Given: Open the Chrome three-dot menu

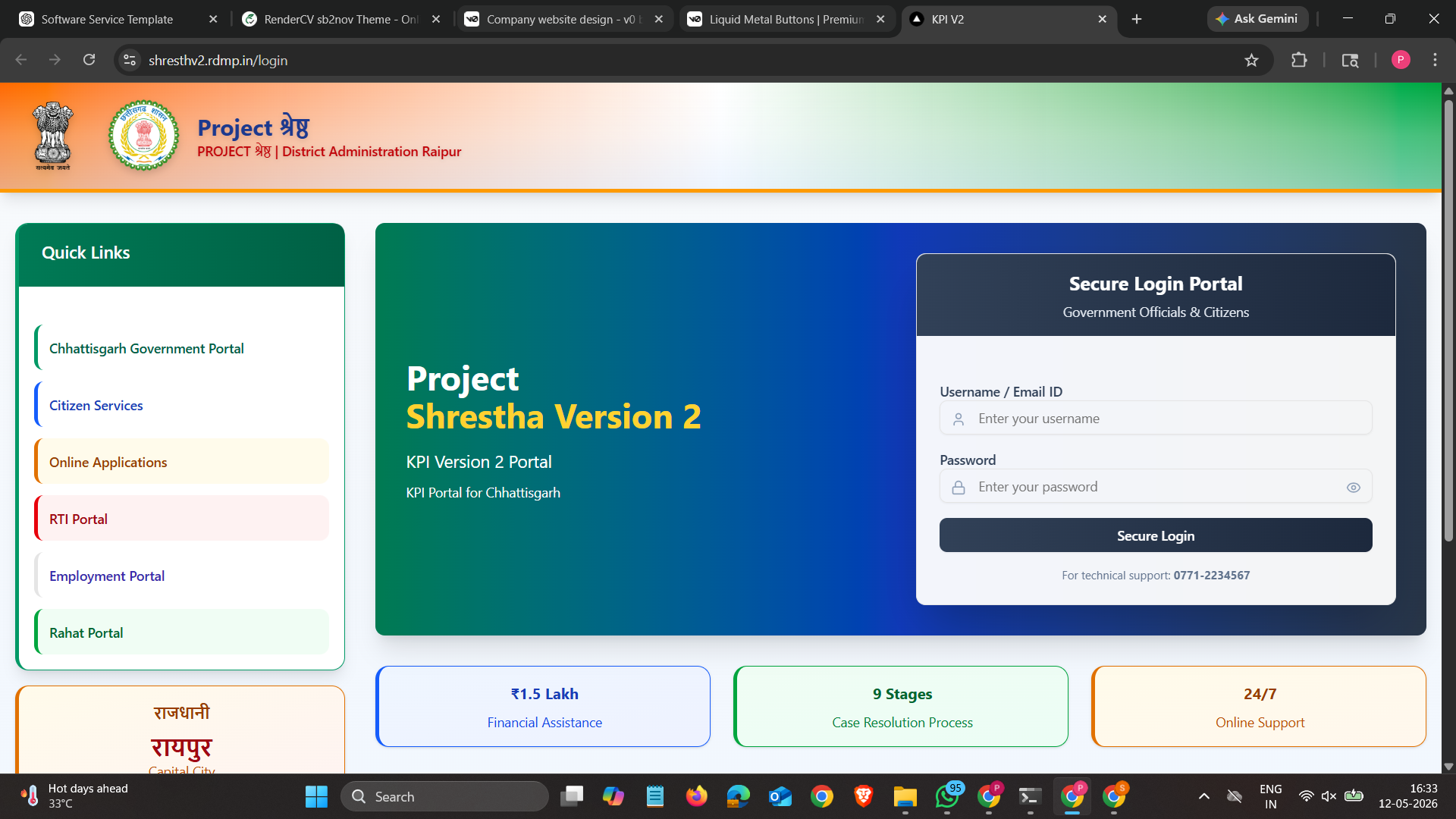Looking at the screenshot, I should click(x=1435, y=60).
